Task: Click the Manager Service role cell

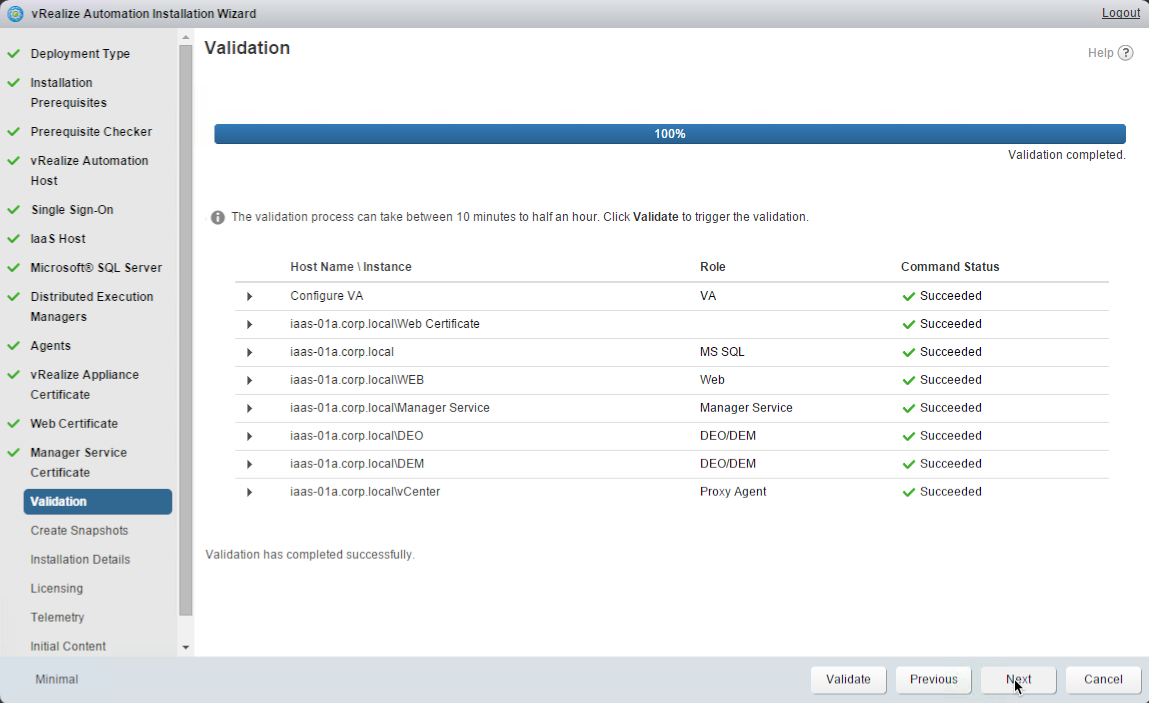Action: [746, 408]
